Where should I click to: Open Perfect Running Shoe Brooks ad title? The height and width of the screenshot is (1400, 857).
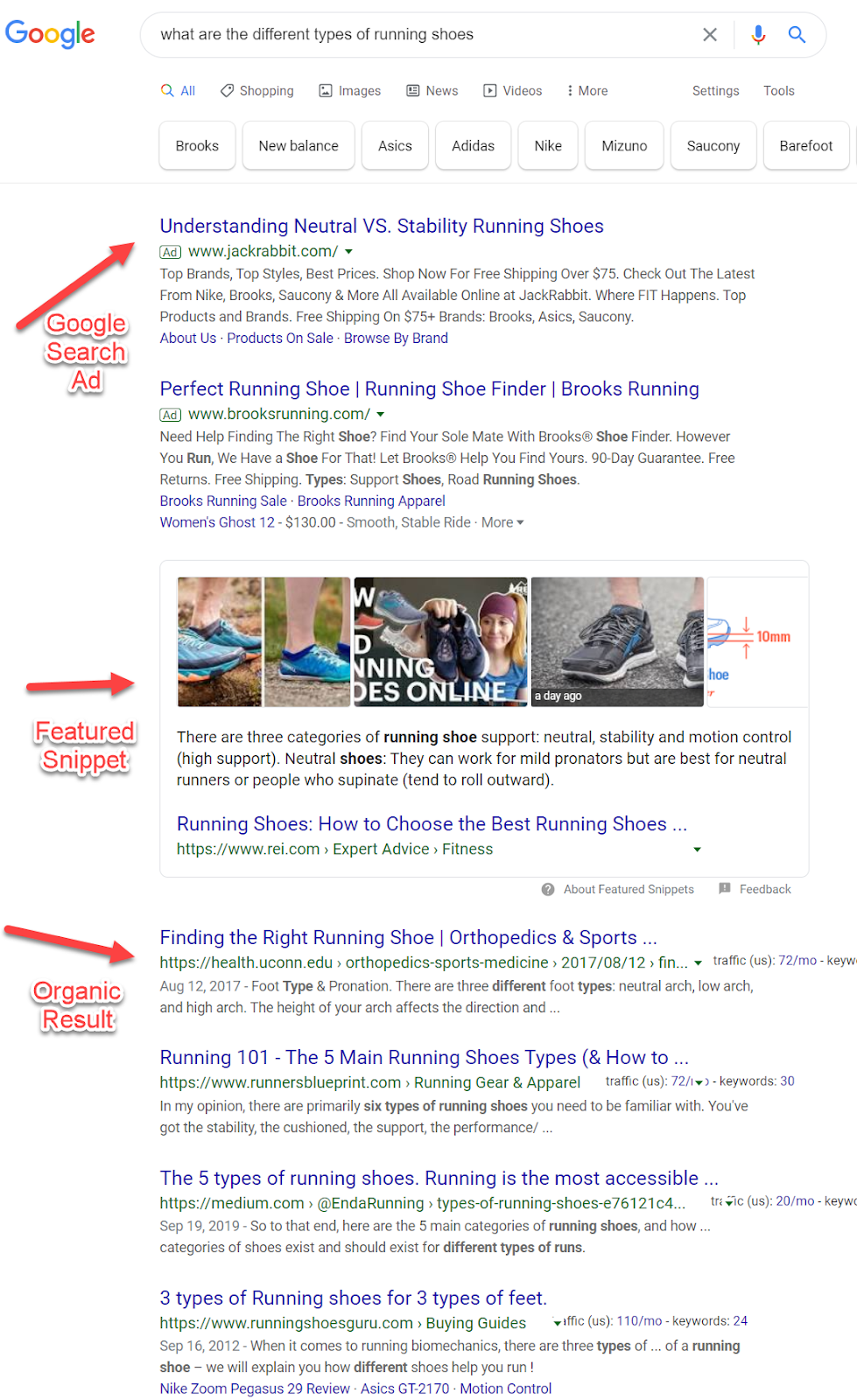(x=429, y=388)
